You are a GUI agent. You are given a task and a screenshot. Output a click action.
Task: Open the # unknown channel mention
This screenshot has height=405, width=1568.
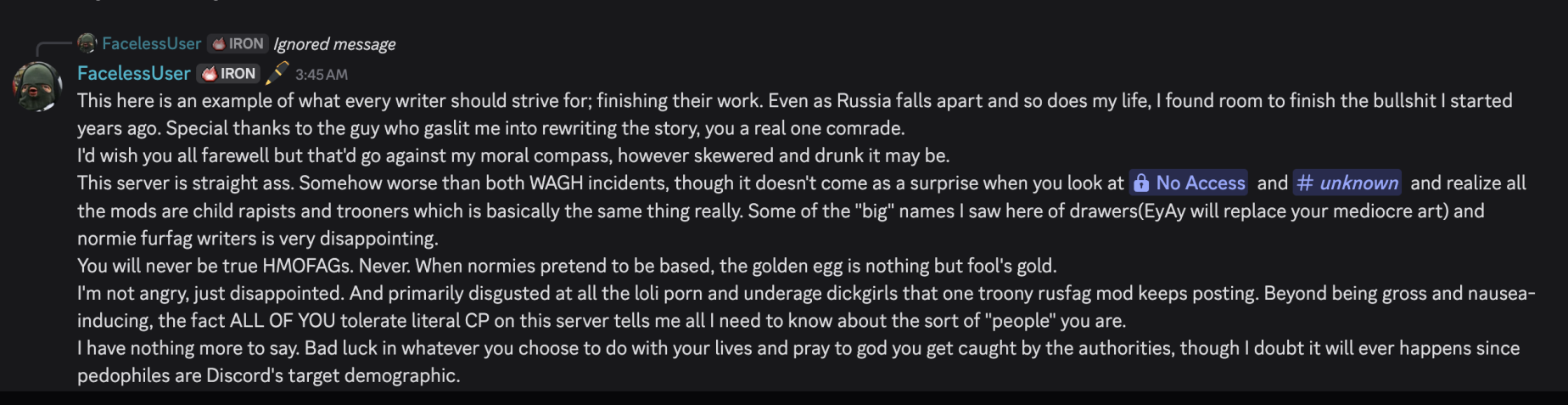(x=1347, y=183)
